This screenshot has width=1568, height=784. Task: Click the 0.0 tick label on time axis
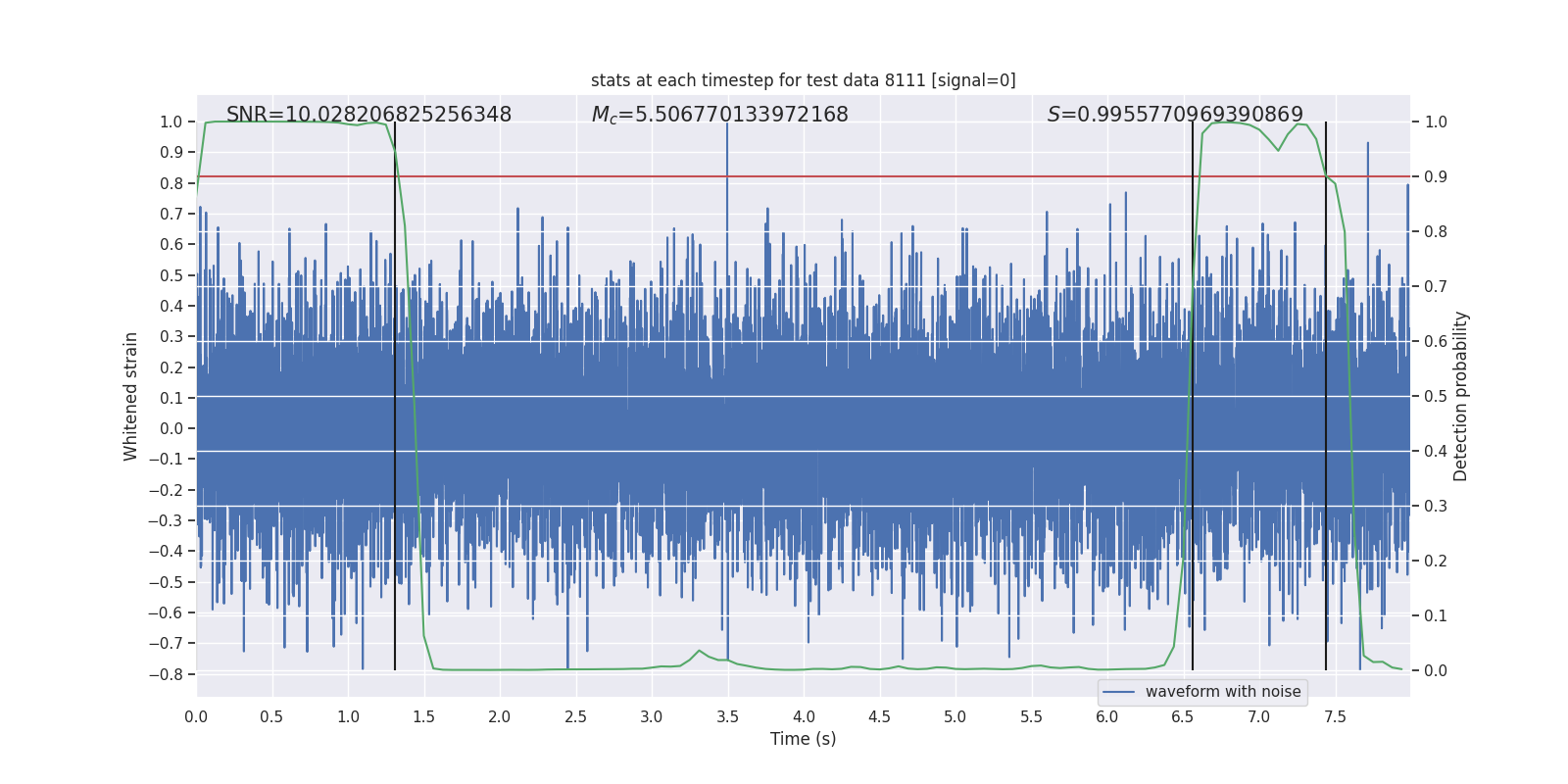click(196, 717)
